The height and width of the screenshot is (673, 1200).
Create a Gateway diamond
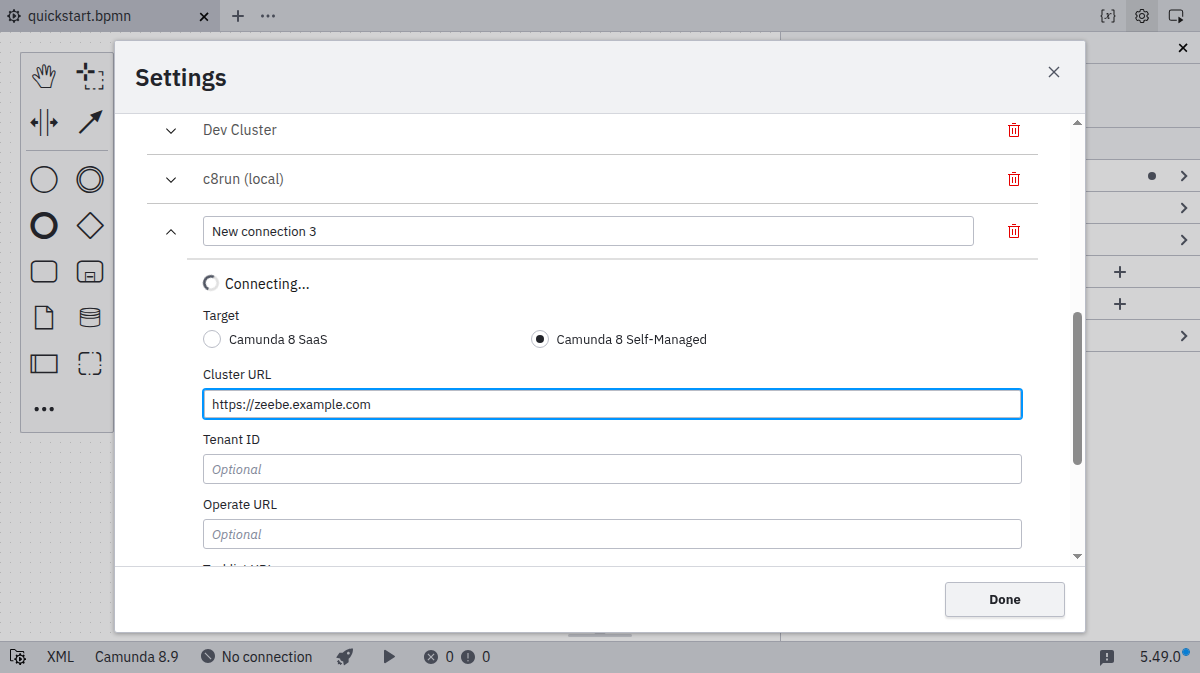point(90,226)
